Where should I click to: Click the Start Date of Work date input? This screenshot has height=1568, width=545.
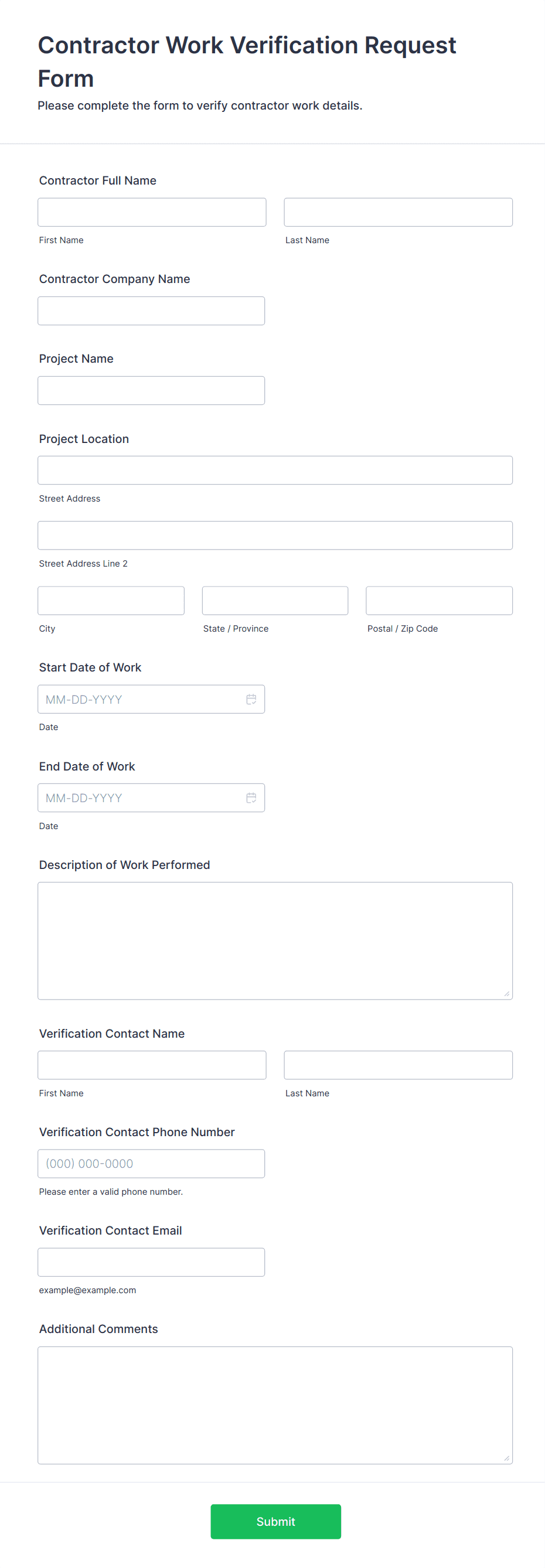151,700
